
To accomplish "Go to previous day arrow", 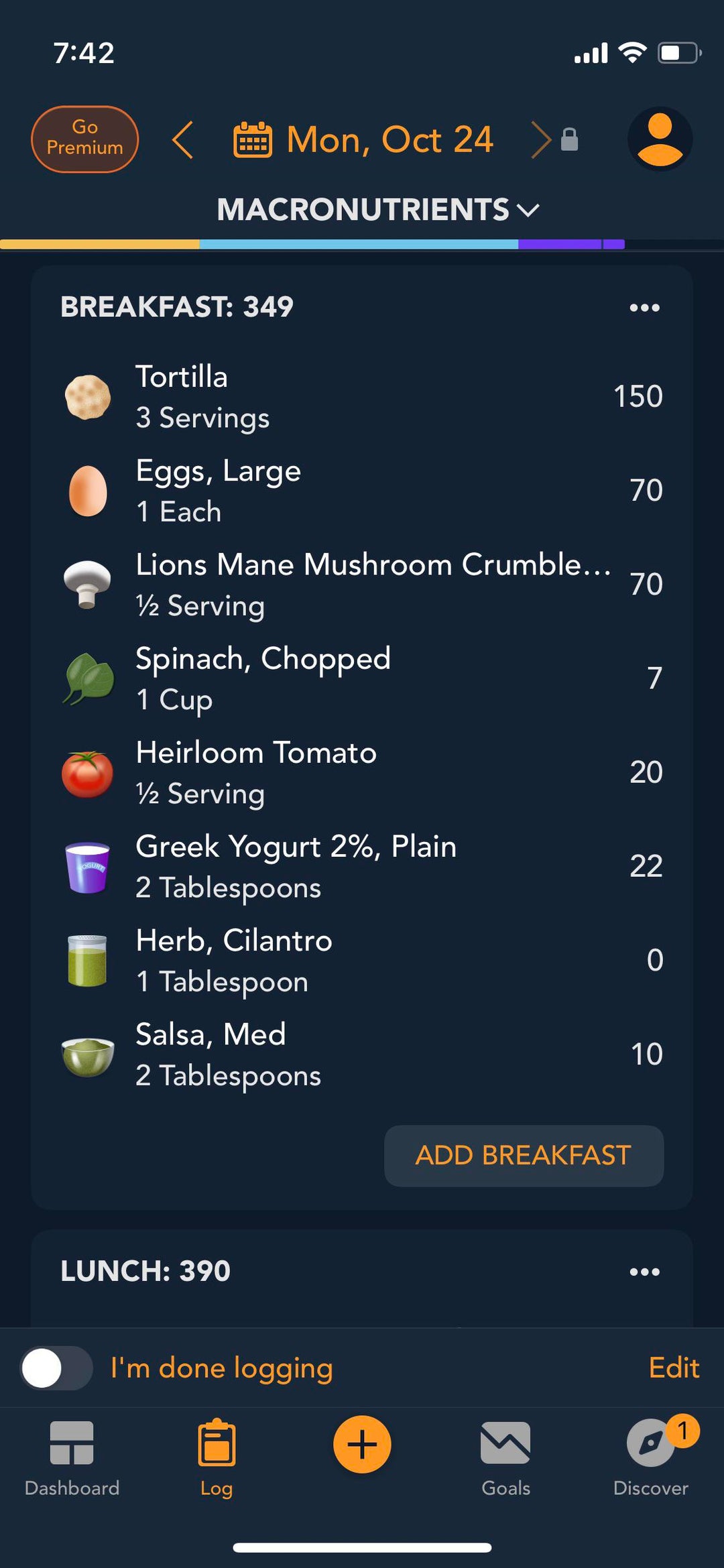I will coord(182,140).
